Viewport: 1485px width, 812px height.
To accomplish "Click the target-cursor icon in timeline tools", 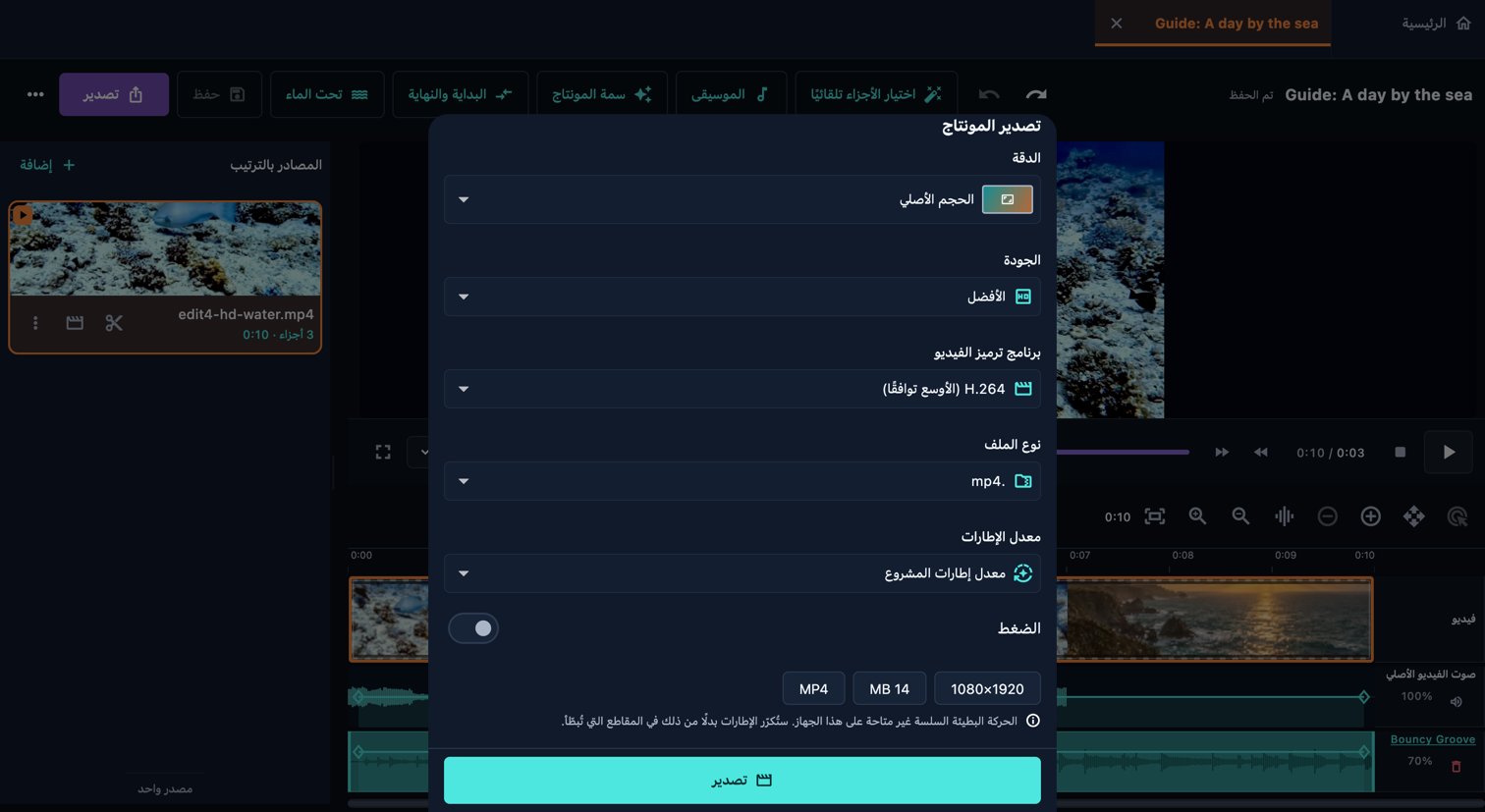I will tap(1457, 516).
